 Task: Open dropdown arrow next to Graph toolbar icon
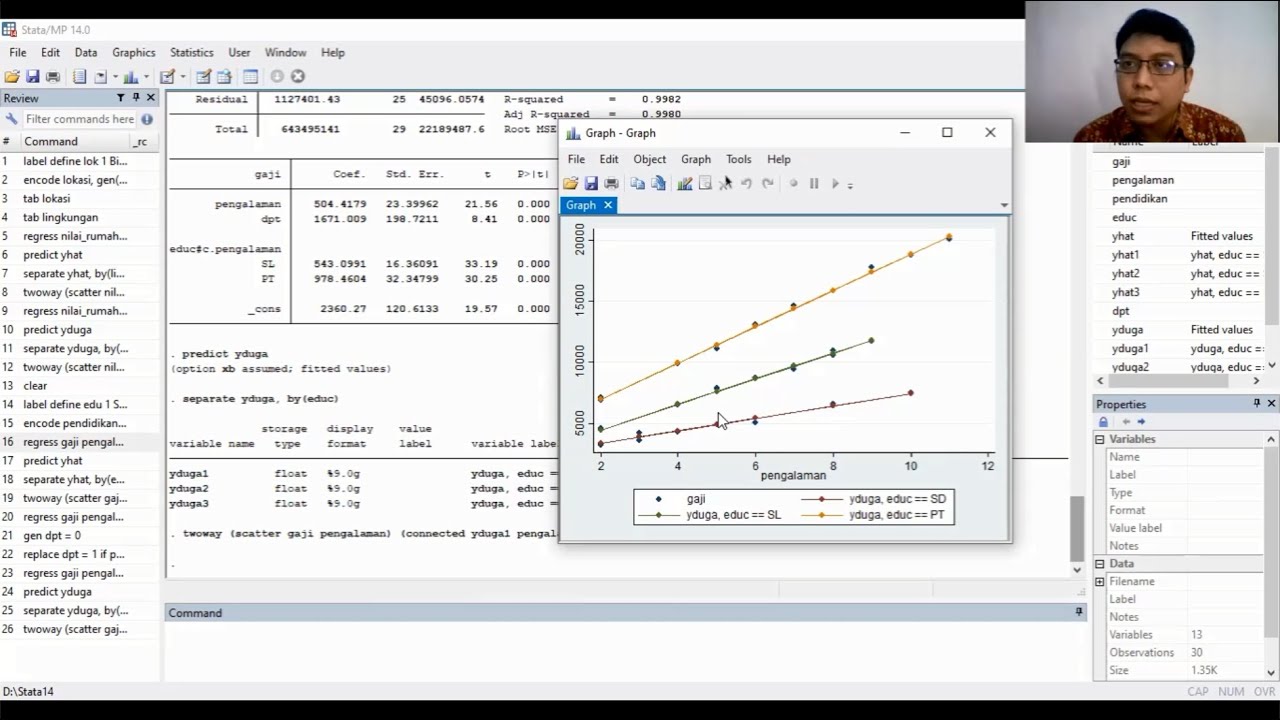pos(145,77)
